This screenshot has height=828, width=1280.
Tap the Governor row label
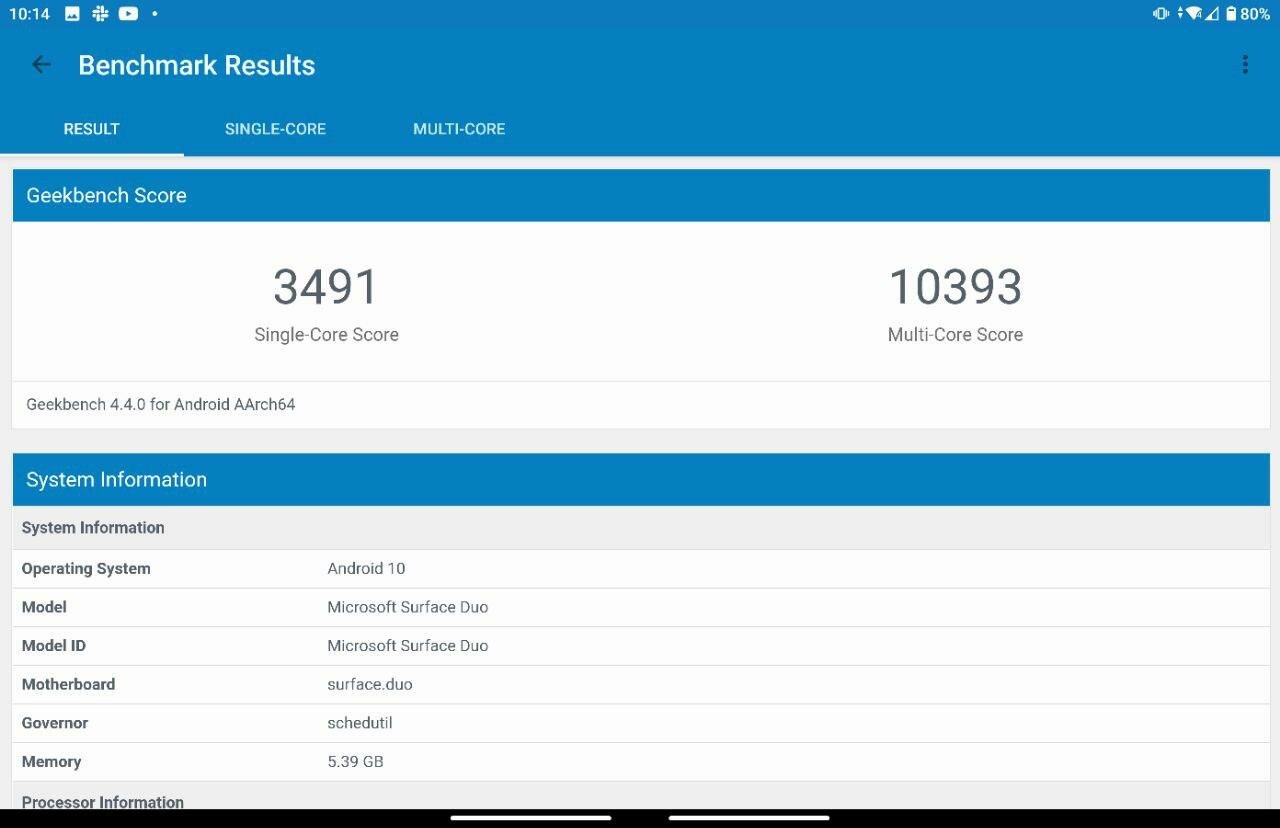[x=55, y=723]
